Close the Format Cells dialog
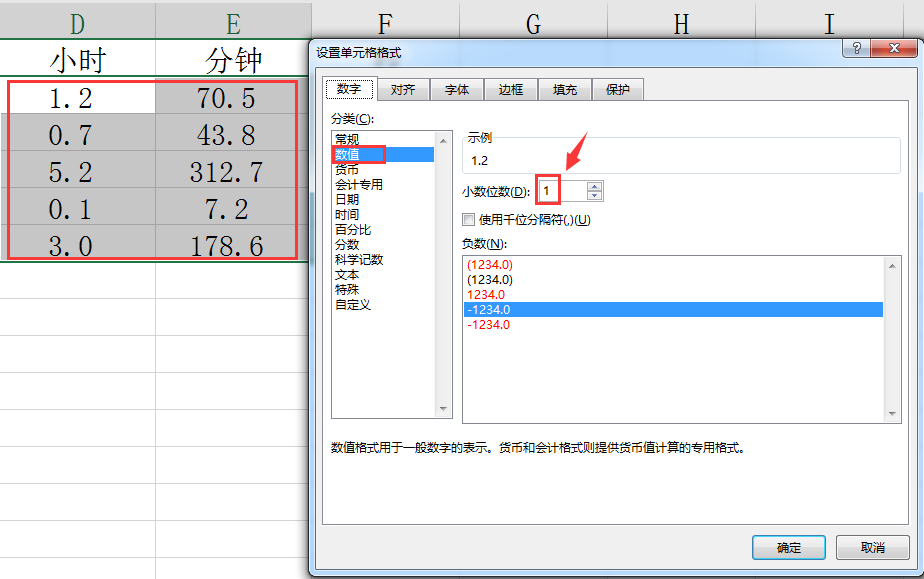Image resolution: width=924 pixels, height=579 pixels. coord(893,48)
